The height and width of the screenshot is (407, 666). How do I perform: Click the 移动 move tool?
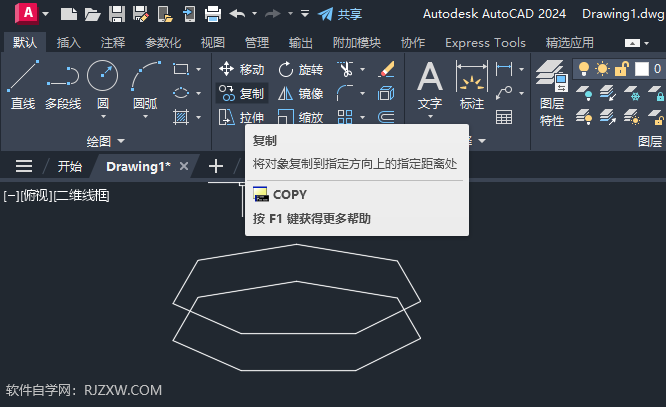[x=241, y=69]
